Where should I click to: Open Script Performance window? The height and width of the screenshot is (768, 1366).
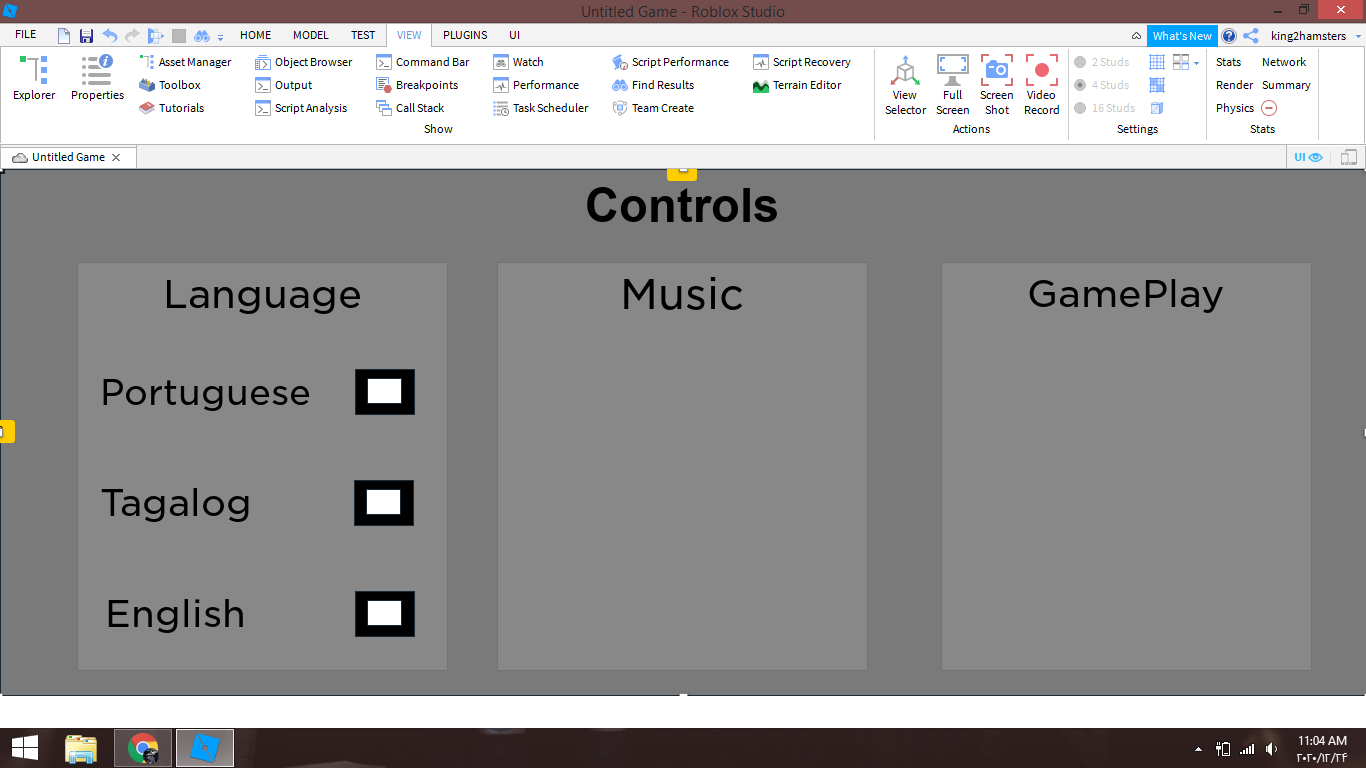point(670,62)
